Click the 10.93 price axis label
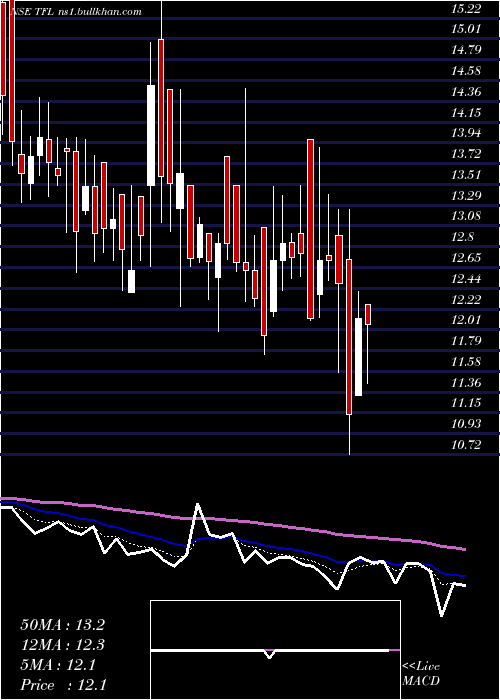The width and height of the screenshot is (500, 700). tap(466, 424)
